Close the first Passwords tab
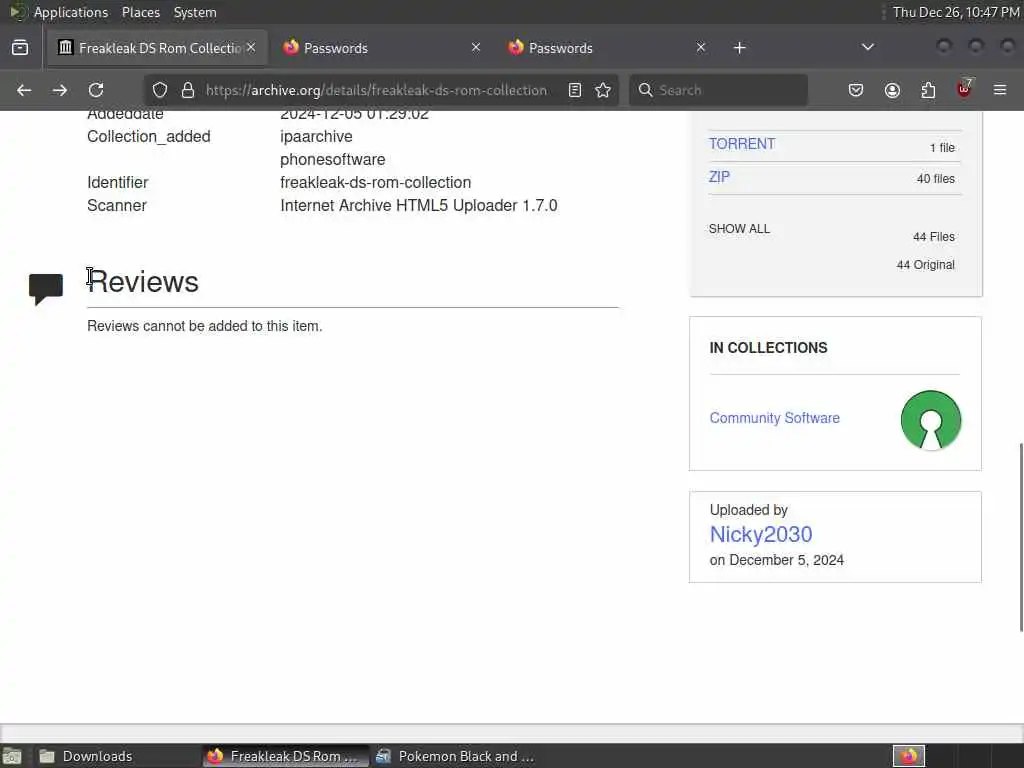This screenshot has height=768, width=1024. [476, 48]
